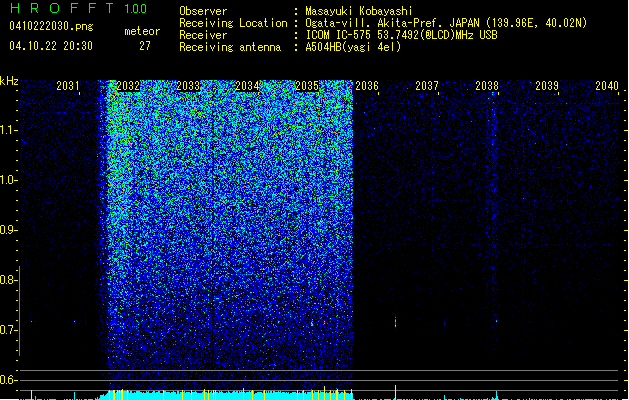629x400 pixels.
Task: Click the 2038 time marker
Action: click(487, 86)
